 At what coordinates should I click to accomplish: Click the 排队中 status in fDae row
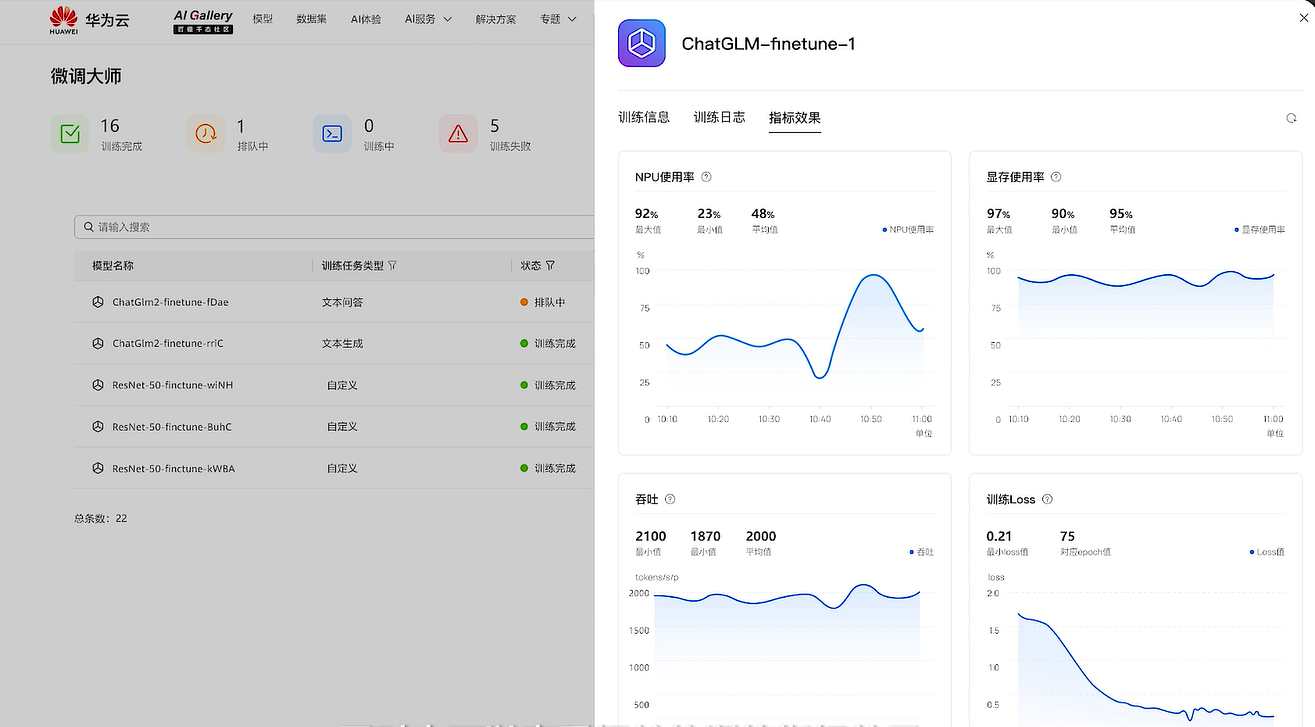(549, 302)
